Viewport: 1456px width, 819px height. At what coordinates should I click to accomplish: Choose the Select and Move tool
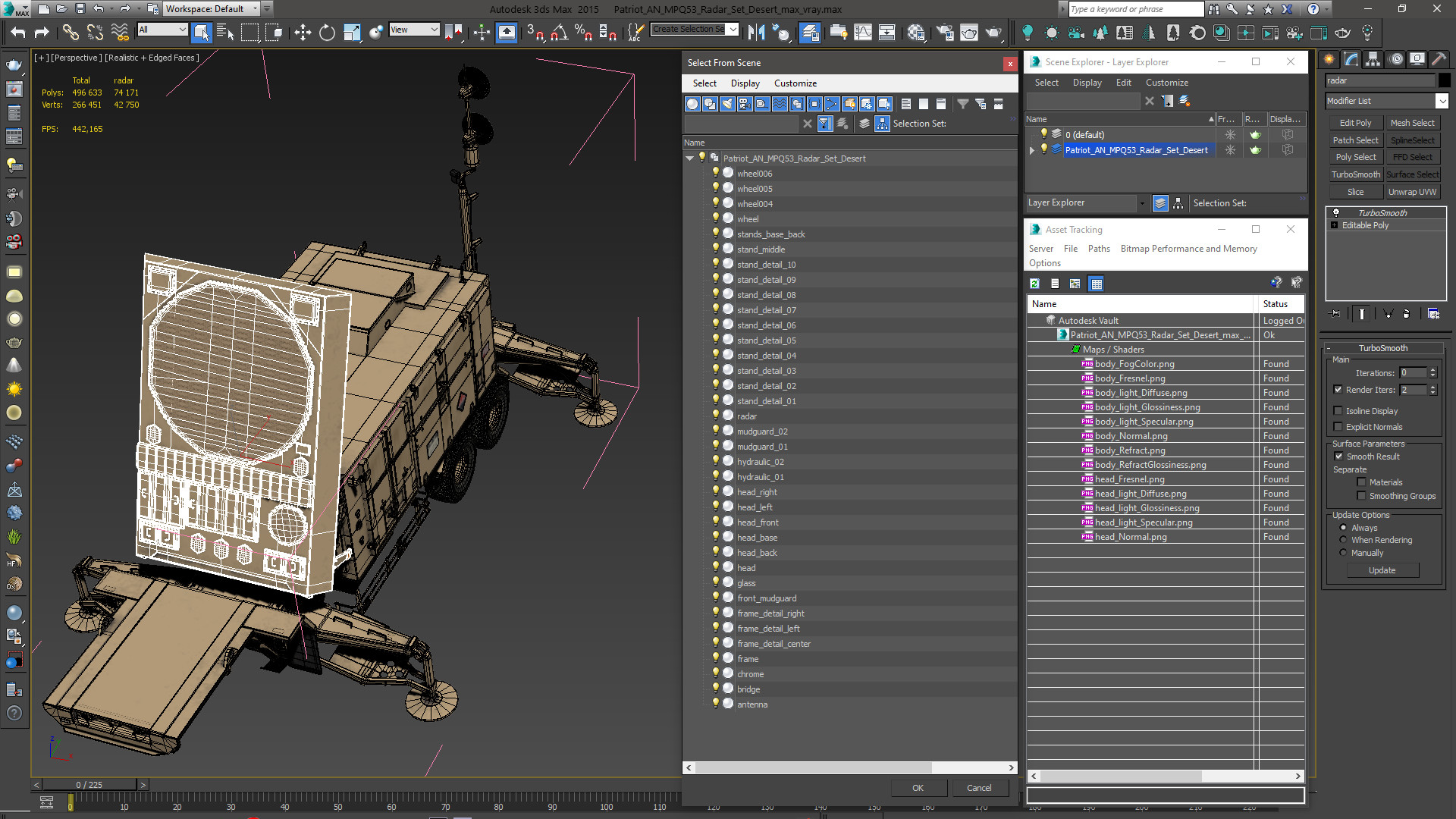[x=303, y=32]
